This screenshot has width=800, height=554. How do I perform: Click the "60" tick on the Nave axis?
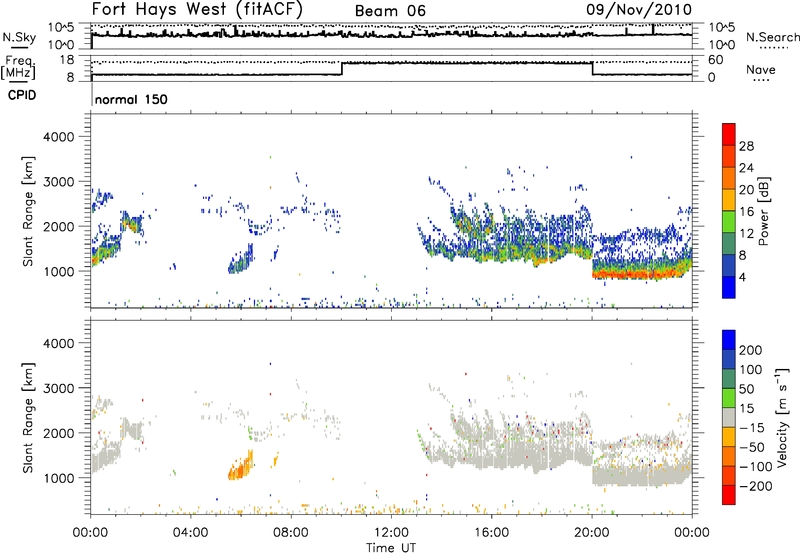[715, 60]
